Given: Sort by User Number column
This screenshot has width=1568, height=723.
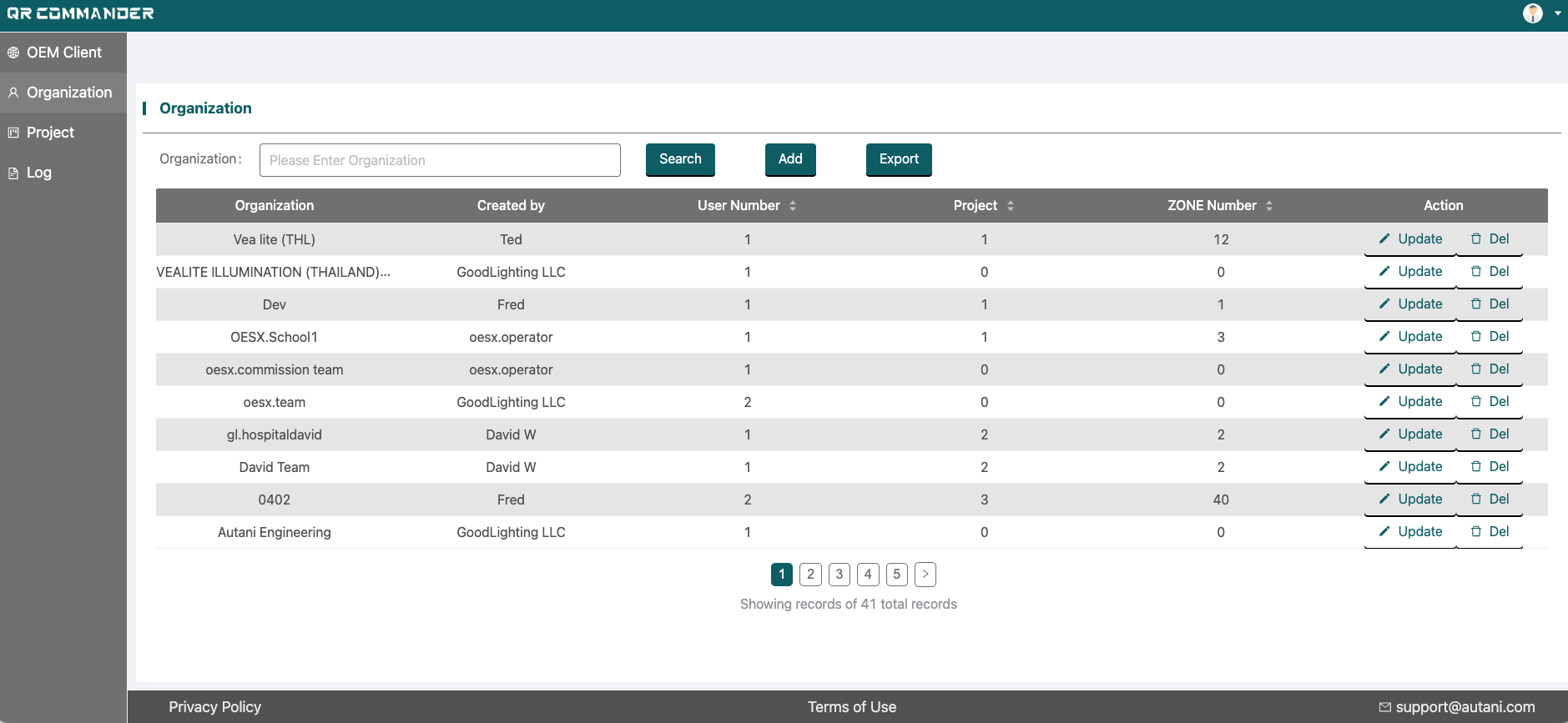Looking at the screenshot, I should 793,206.
